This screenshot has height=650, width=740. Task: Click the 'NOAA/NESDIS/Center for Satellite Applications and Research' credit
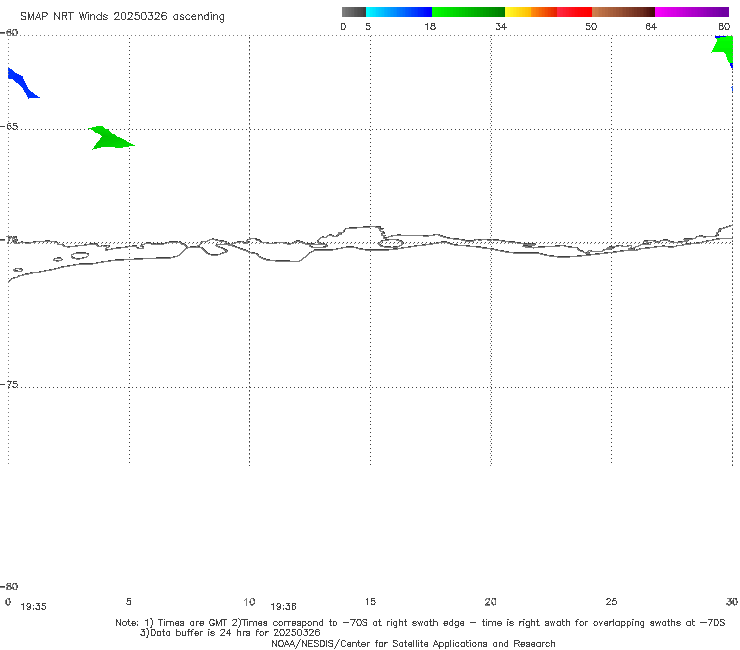(413, 644)
